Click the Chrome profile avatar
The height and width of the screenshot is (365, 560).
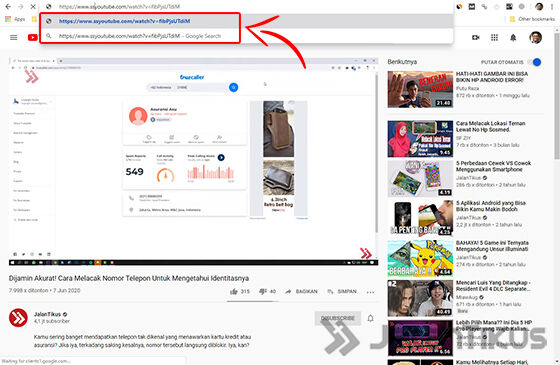click(x=539, y=6)
